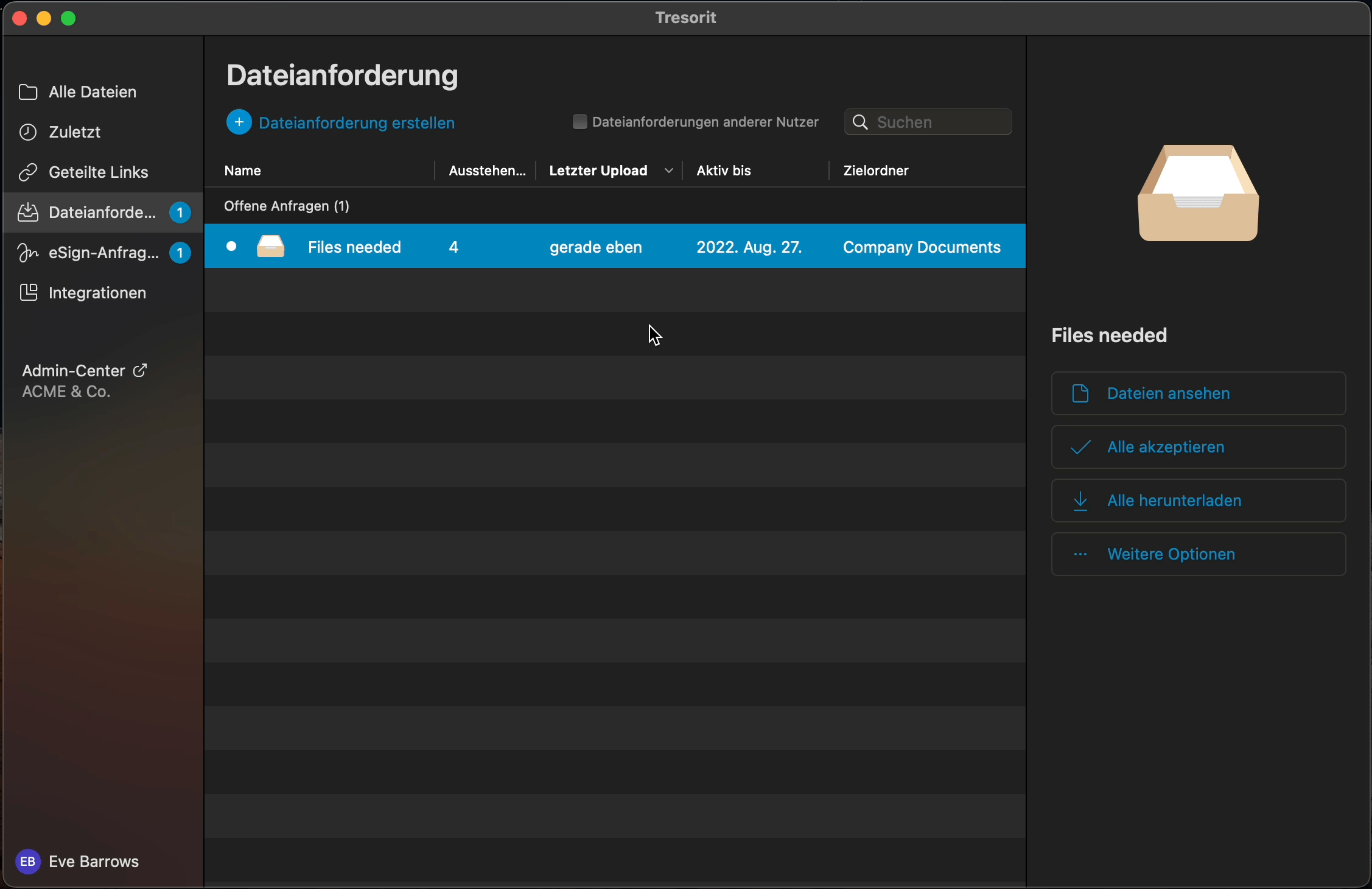The height and width of the screenshot is (889, 1372).
Task: Sort by Ausstehen... column header
Action: pos(487,171)
